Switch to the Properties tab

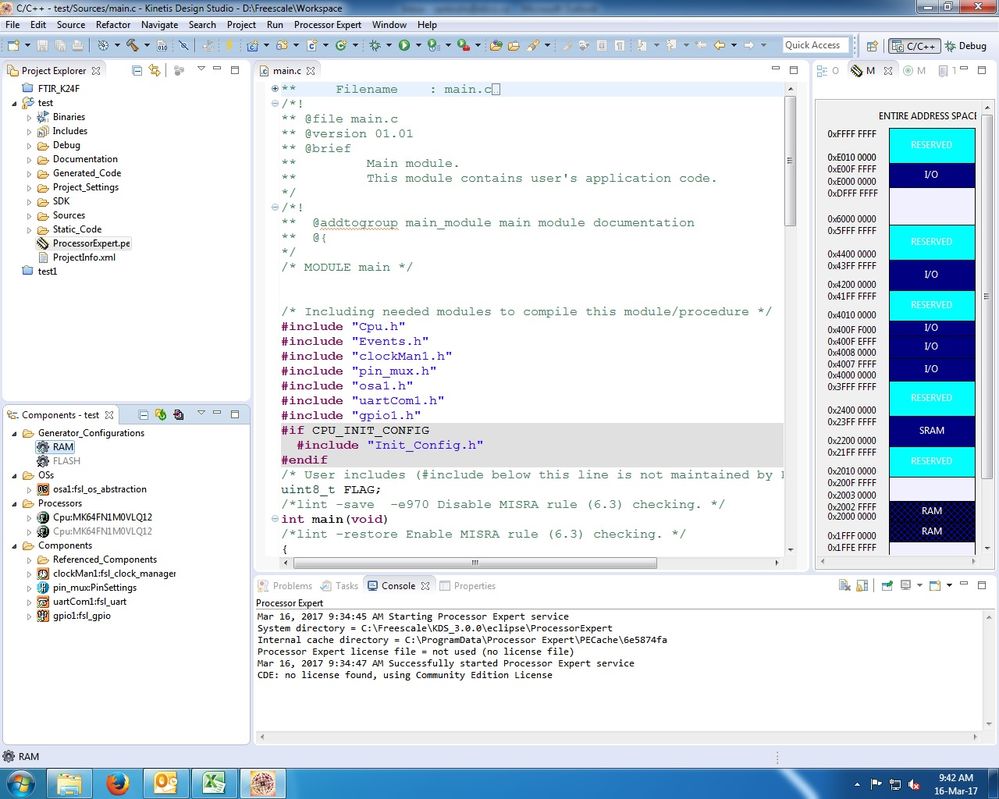pyautogui.click(x=468, y=586)
